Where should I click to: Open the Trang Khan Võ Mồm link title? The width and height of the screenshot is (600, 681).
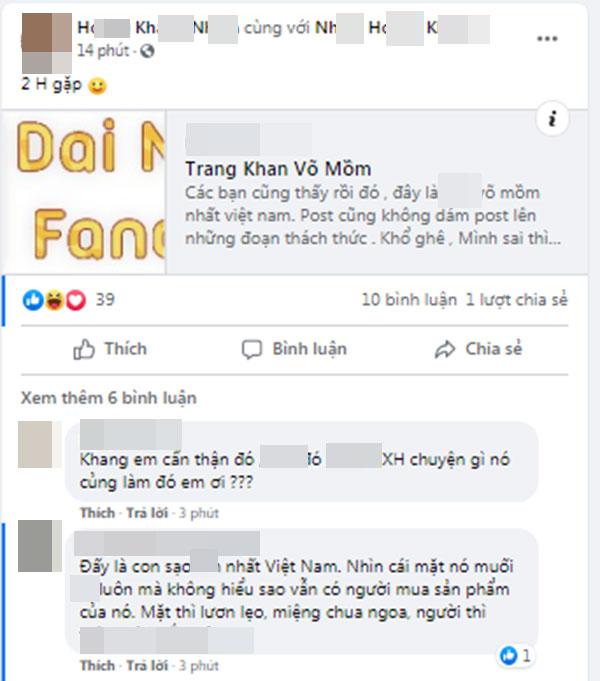click(278, 169)
